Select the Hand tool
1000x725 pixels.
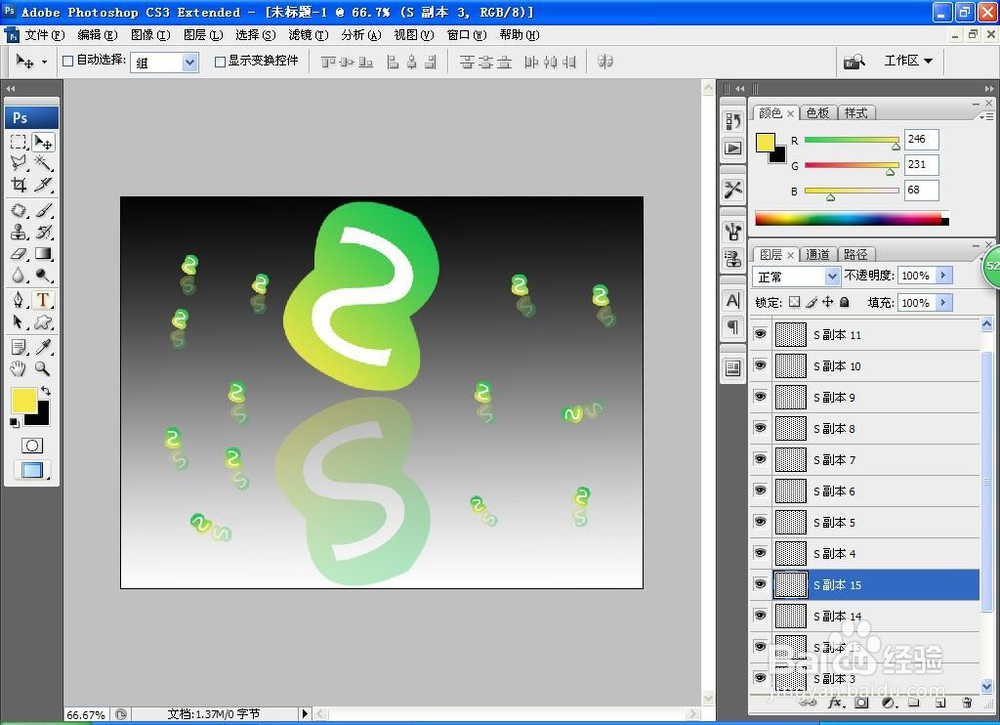point(18,369)
